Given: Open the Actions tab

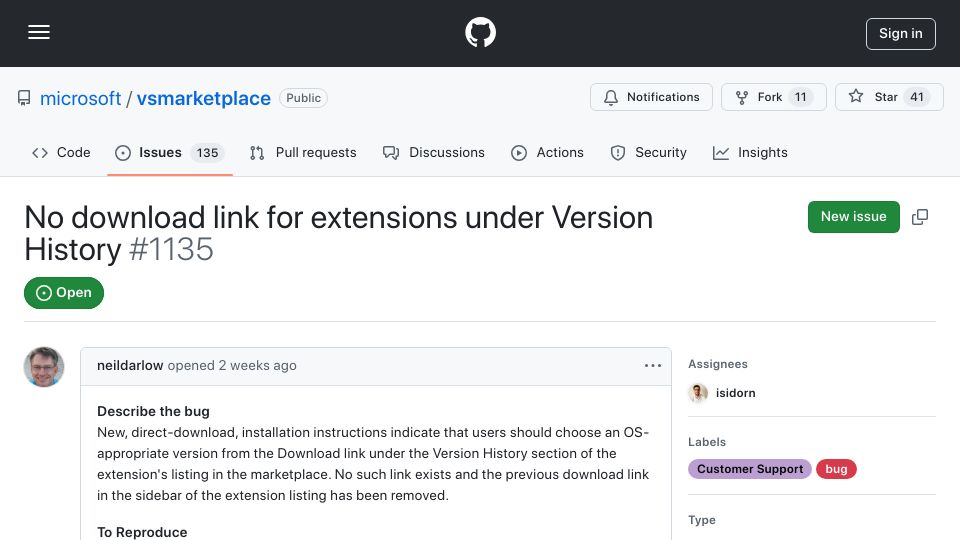Looking at the screenshot, I should (x=547, y=152).
